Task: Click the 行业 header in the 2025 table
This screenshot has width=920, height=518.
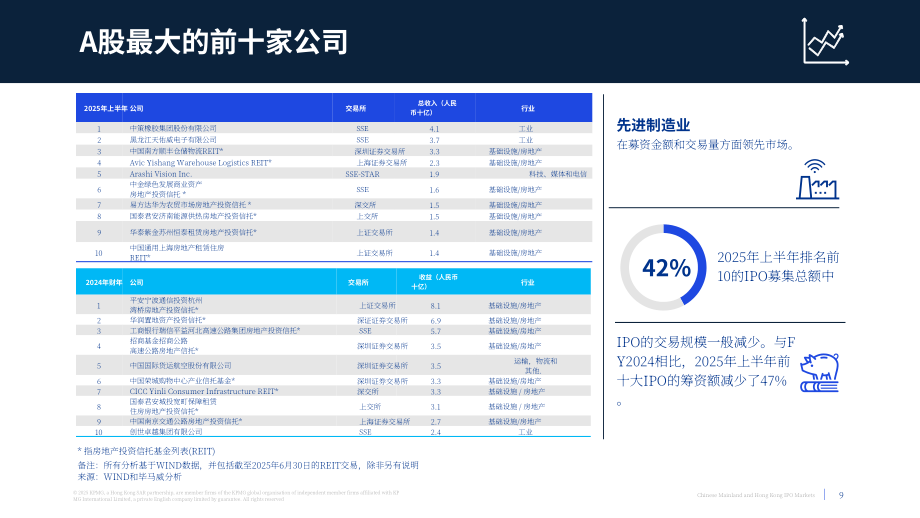Action: coord(527,109)
